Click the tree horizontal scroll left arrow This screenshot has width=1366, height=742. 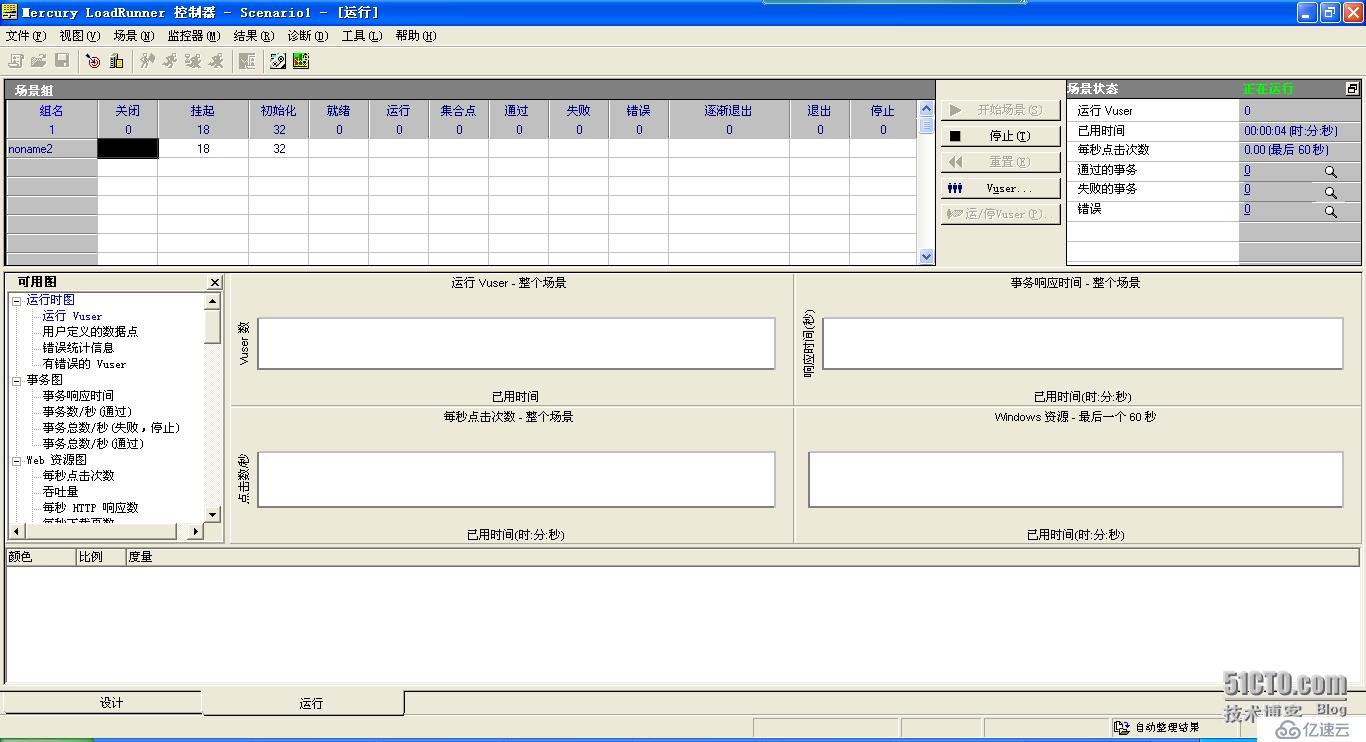(x=16, y=530)
